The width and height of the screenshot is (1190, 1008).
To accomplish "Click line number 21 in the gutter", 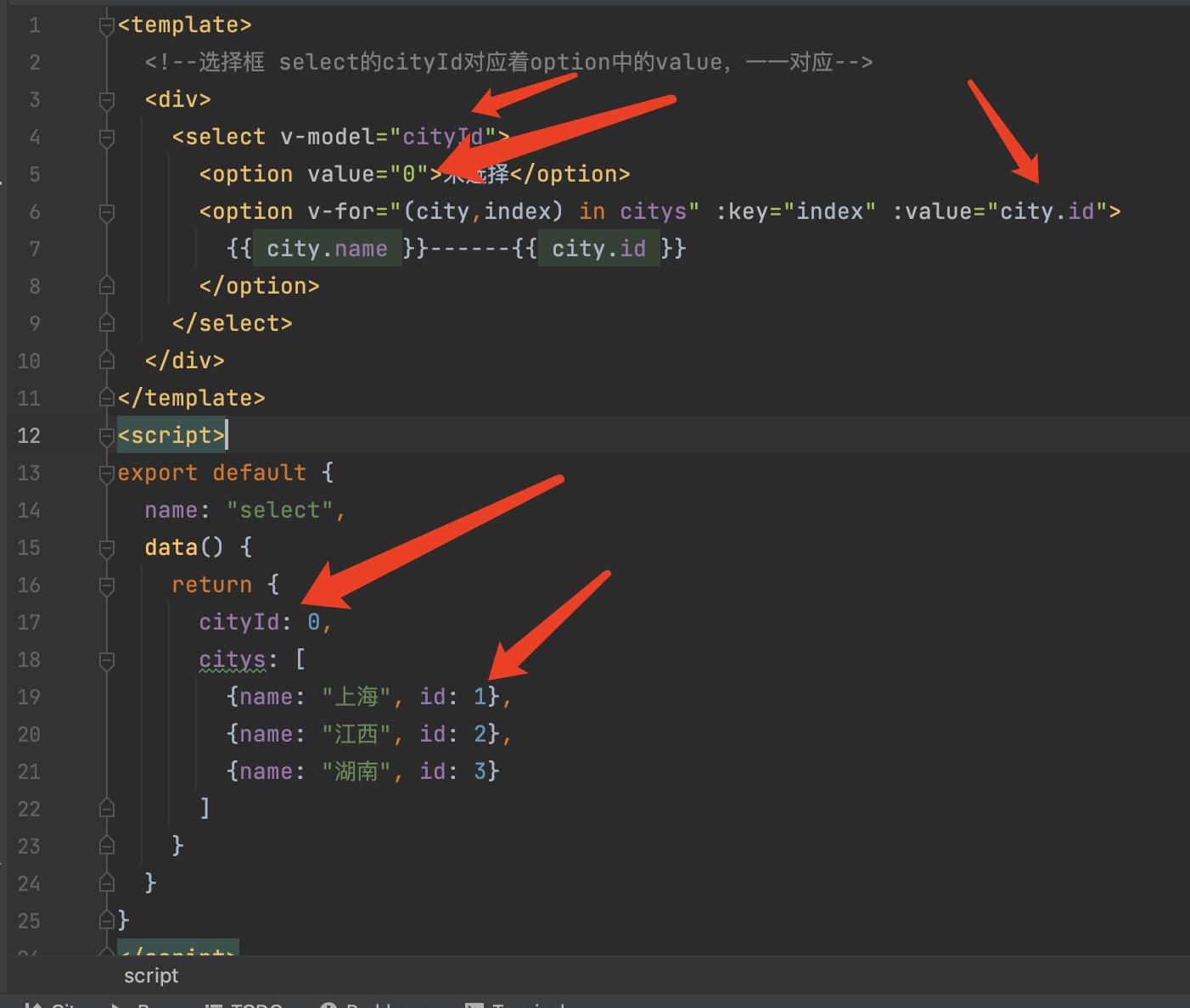I will pyautogui.click(x=29, y=772).
